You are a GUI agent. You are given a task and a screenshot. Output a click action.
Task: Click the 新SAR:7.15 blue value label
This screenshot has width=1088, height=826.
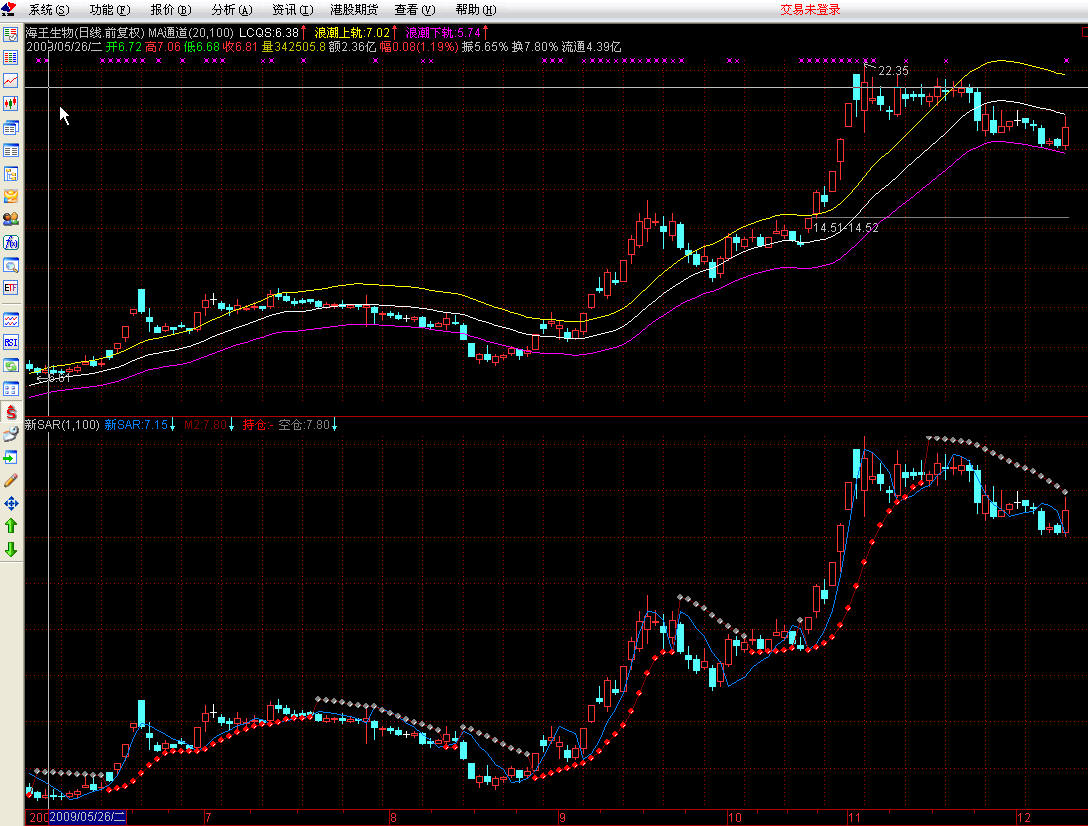(x=136, y=425)
